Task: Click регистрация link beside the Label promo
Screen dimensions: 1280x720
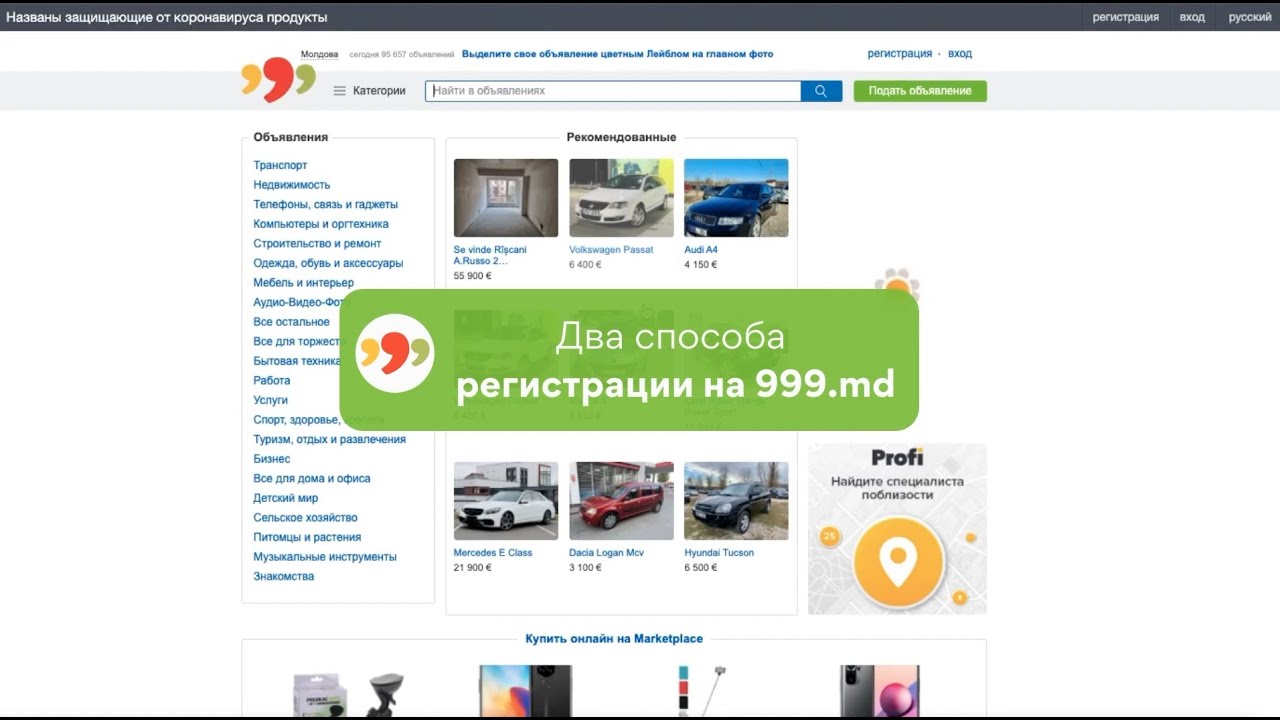Action: (899, 54)
